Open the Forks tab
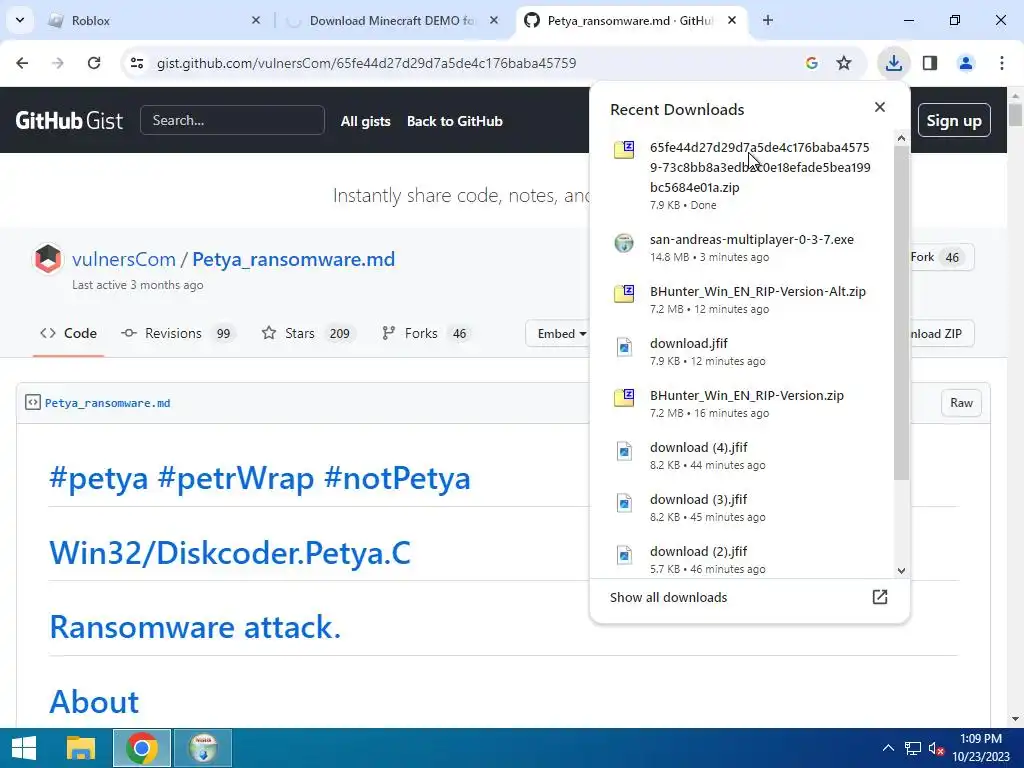 (426, 333)
